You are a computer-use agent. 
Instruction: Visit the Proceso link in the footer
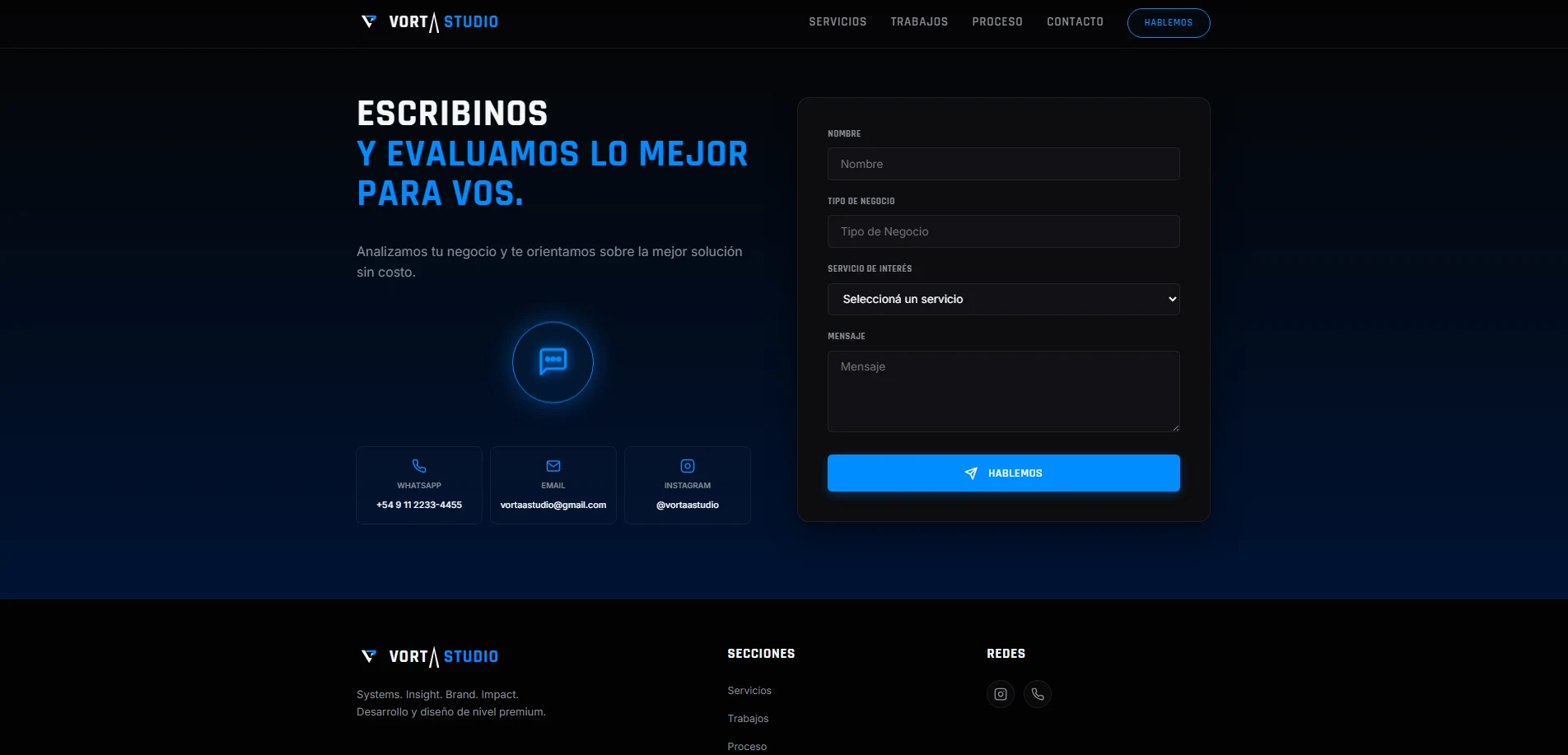tap(747, 747)
